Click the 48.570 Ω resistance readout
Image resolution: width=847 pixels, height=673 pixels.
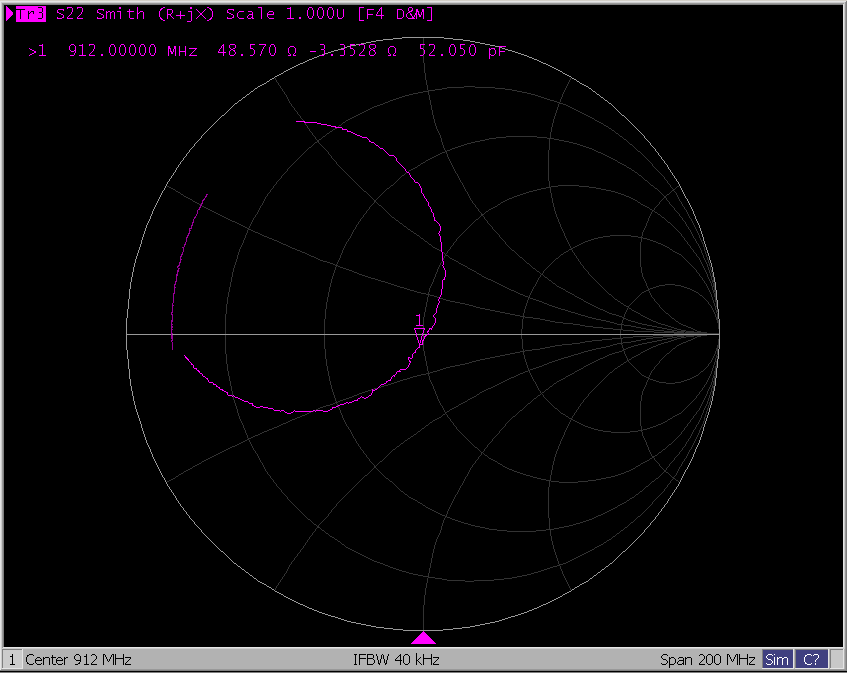point(257,50)
